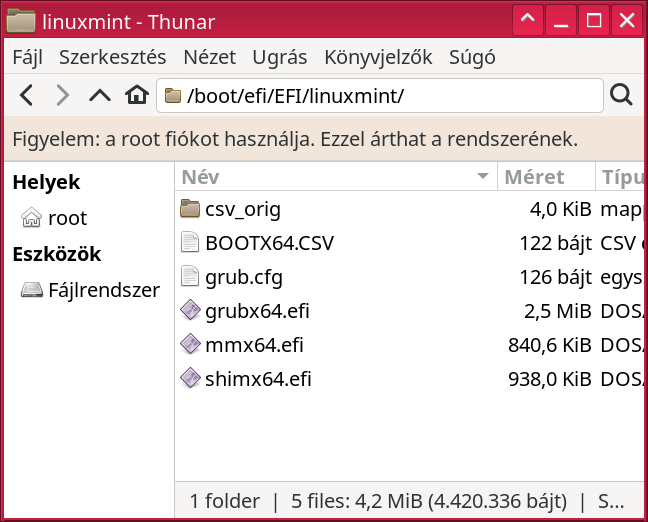Sort by the Típus column header
The height and width of the screenshot is (522, 648).
(622, 177)
